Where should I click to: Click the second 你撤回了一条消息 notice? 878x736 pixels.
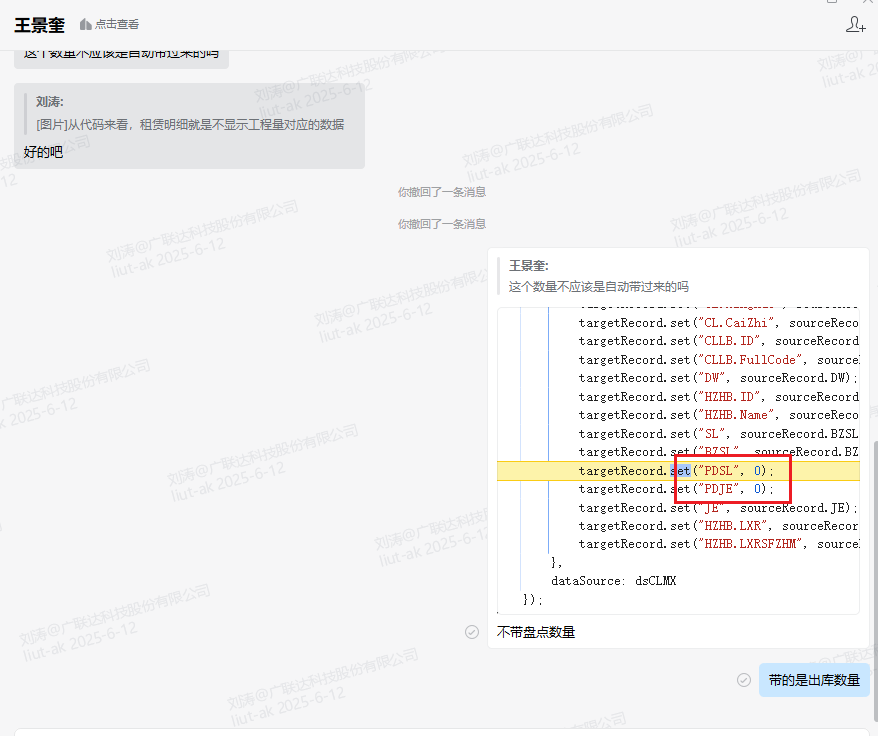pyautogui.click(x=442, y=224)
